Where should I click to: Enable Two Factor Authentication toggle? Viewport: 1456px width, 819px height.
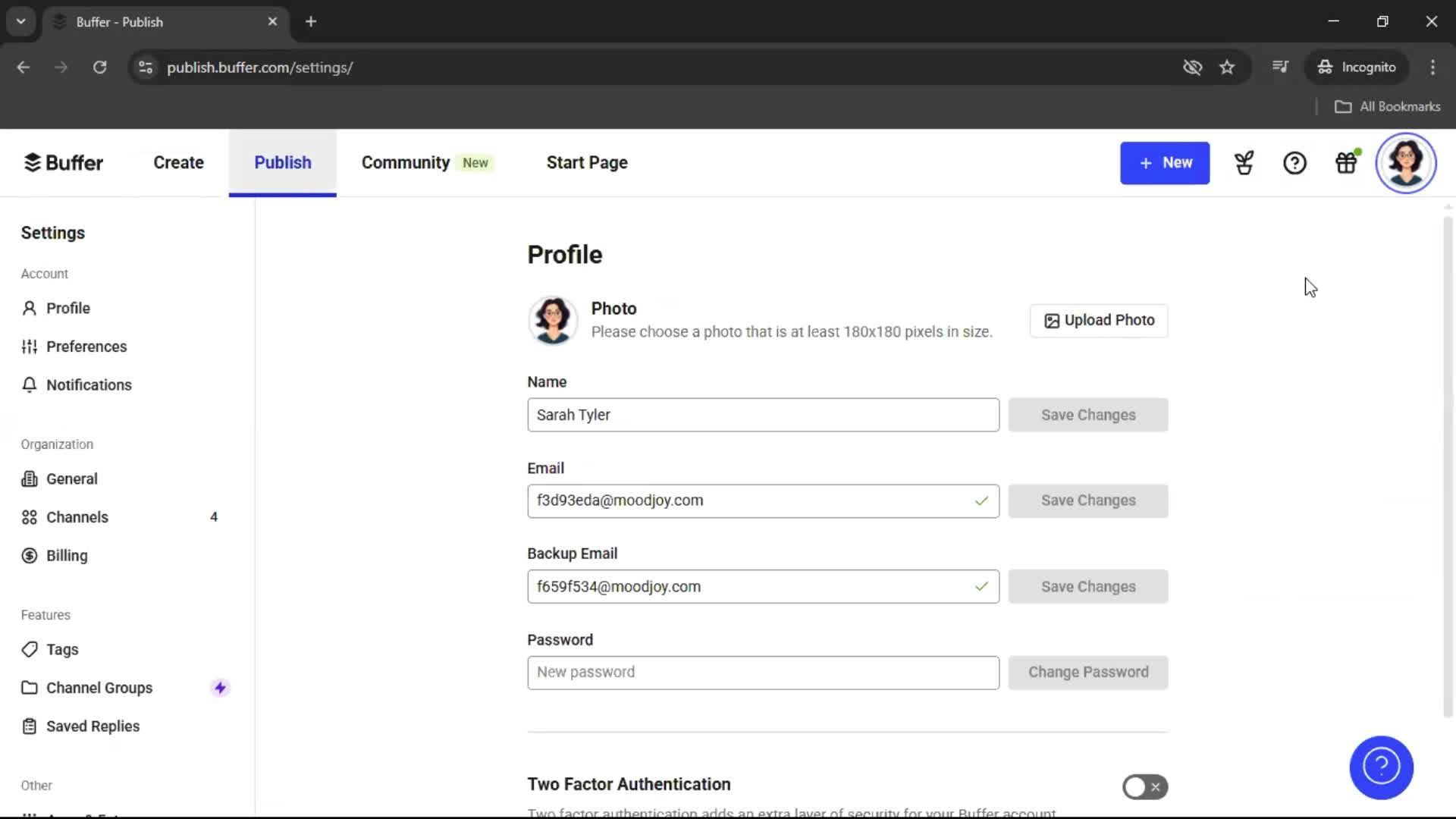[1144, 787]
